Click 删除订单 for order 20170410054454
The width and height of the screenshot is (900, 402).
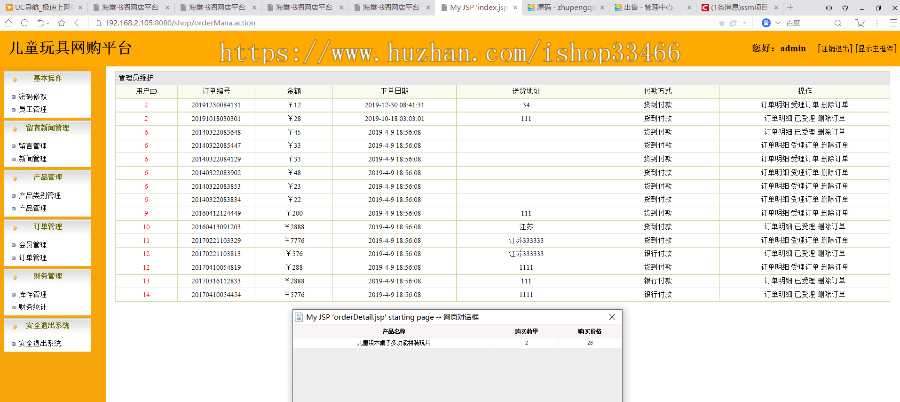tap(831, 294)
